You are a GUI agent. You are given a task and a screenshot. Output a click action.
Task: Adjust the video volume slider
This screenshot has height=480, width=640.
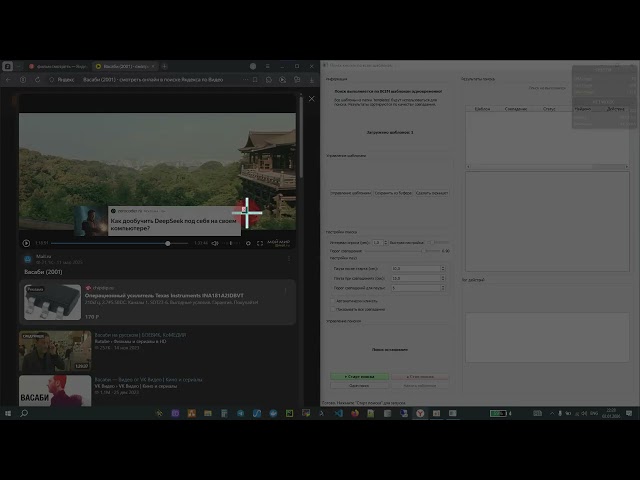tap(231, 243)
